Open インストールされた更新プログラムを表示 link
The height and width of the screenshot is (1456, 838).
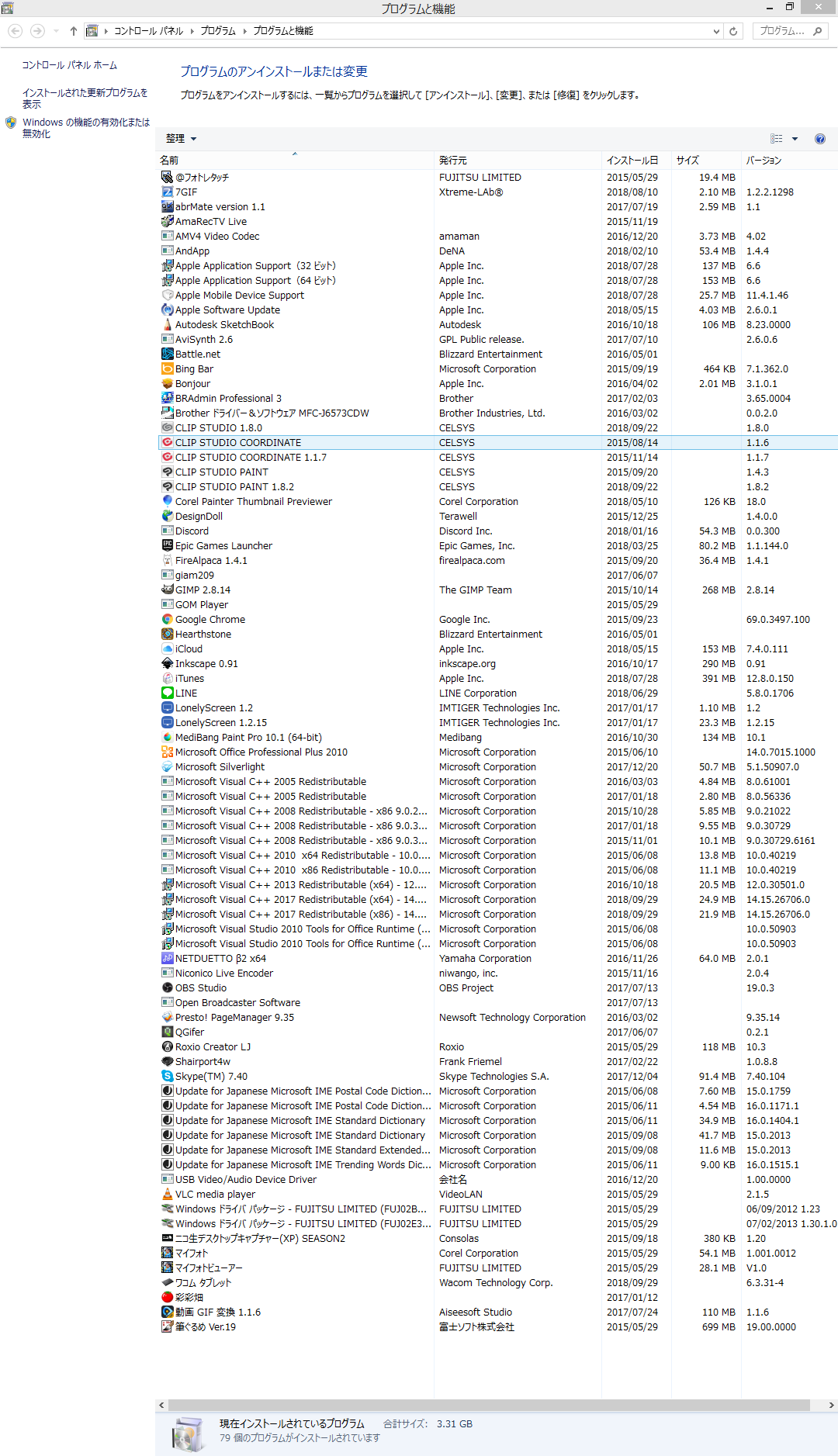pos(85,98)
